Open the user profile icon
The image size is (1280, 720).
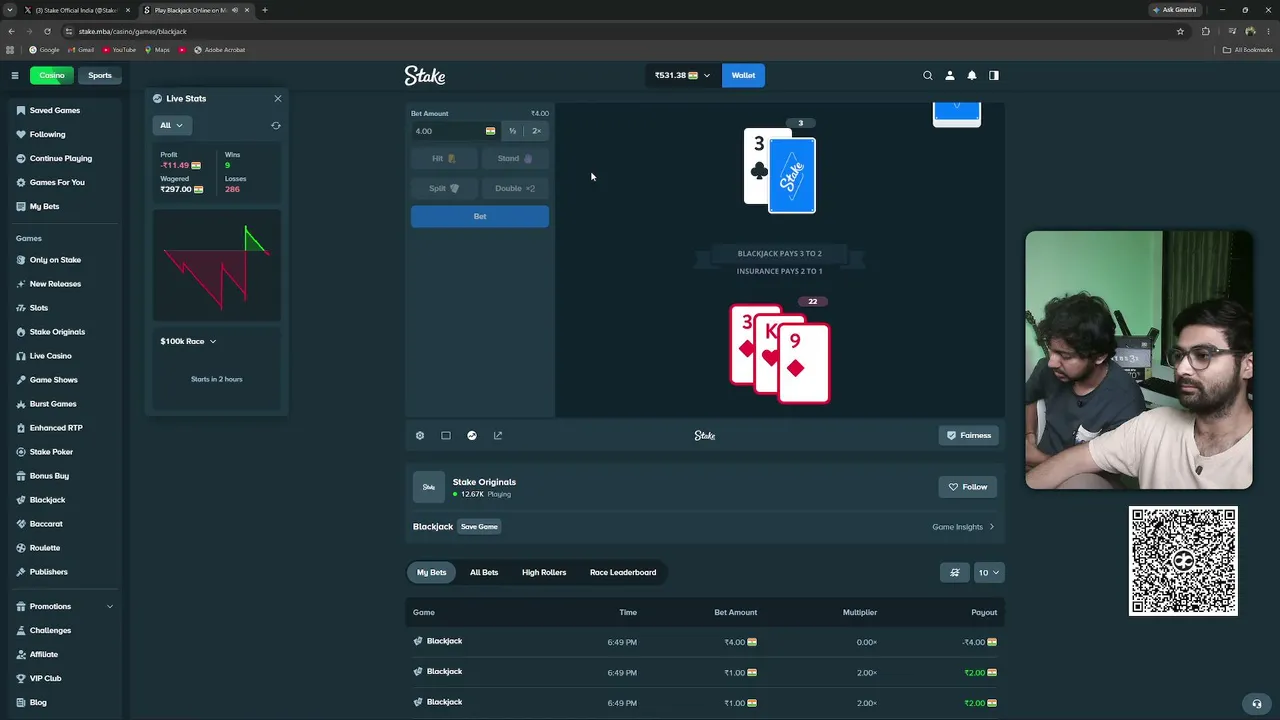[950, 75]
